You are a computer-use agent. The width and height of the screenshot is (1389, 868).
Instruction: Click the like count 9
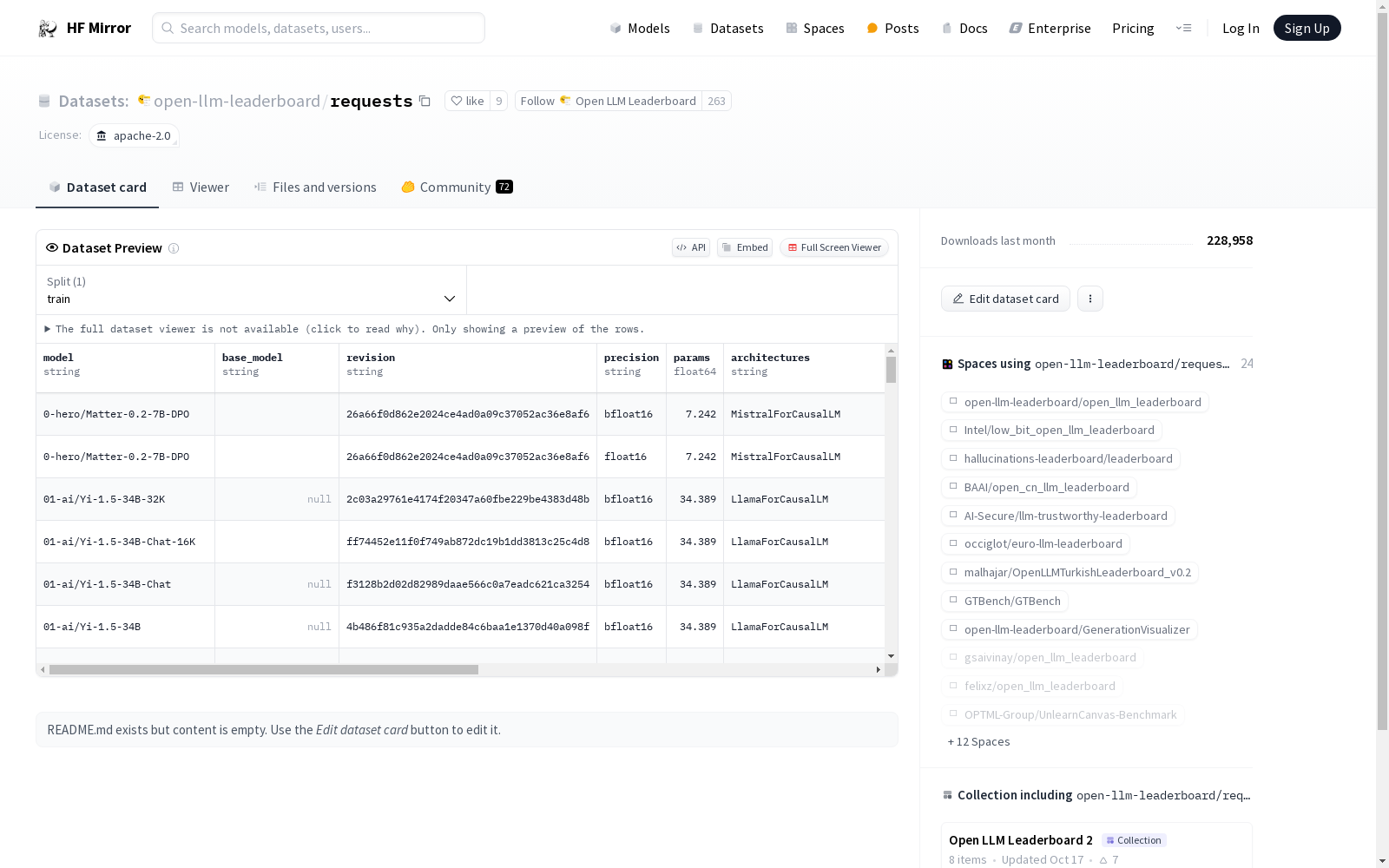coord(499,101)
